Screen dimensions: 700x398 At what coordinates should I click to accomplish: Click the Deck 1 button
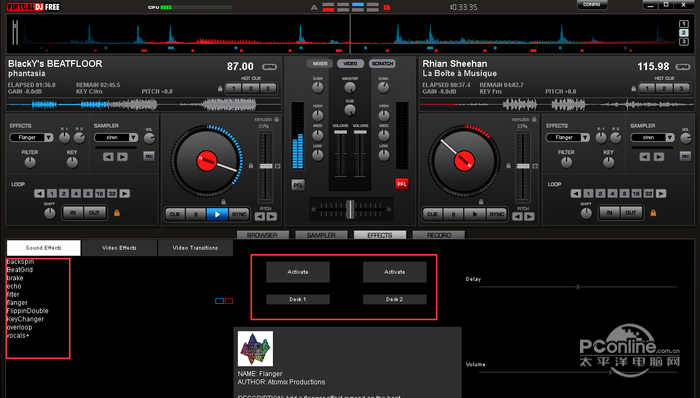[298, 299]
